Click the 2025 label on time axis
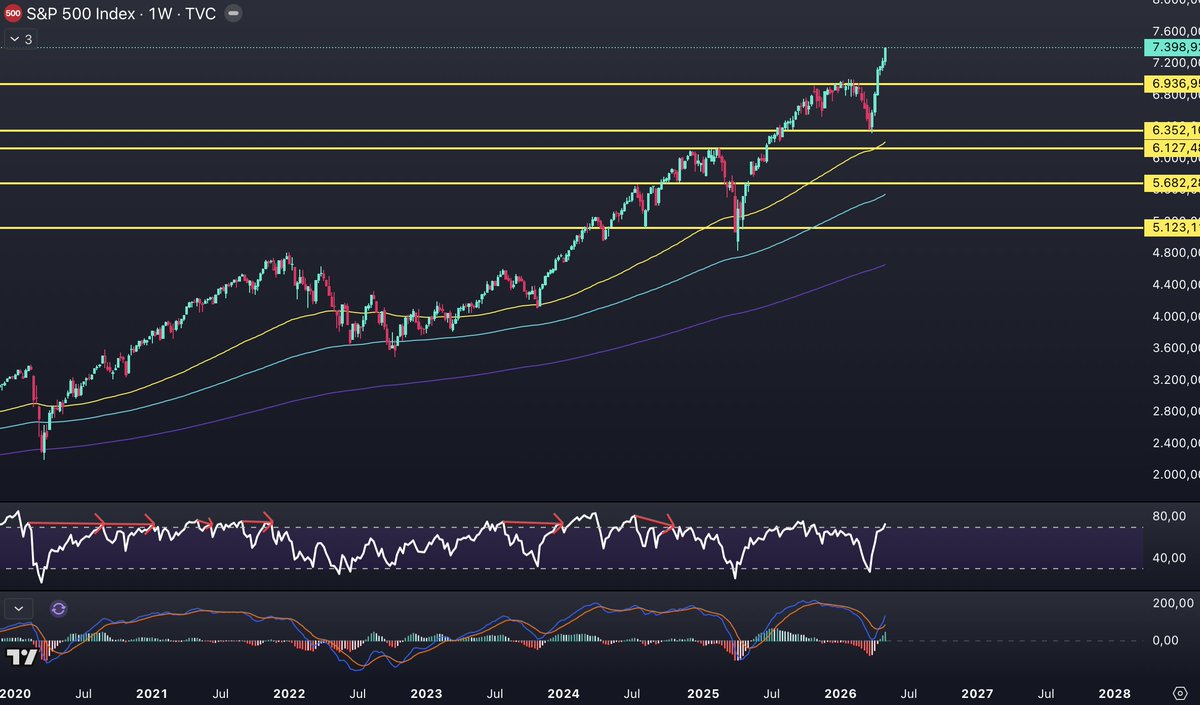1200x705 pixels. [702, 693]
